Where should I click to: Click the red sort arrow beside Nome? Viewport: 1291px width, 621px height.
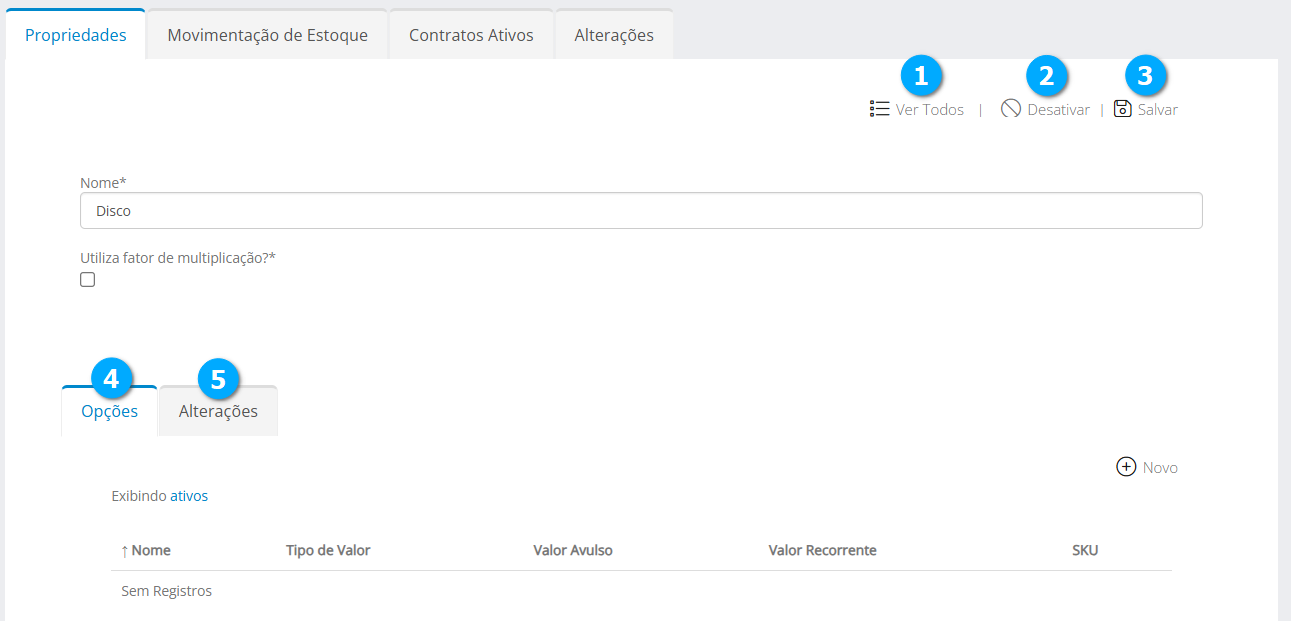[x=124, y=551]
